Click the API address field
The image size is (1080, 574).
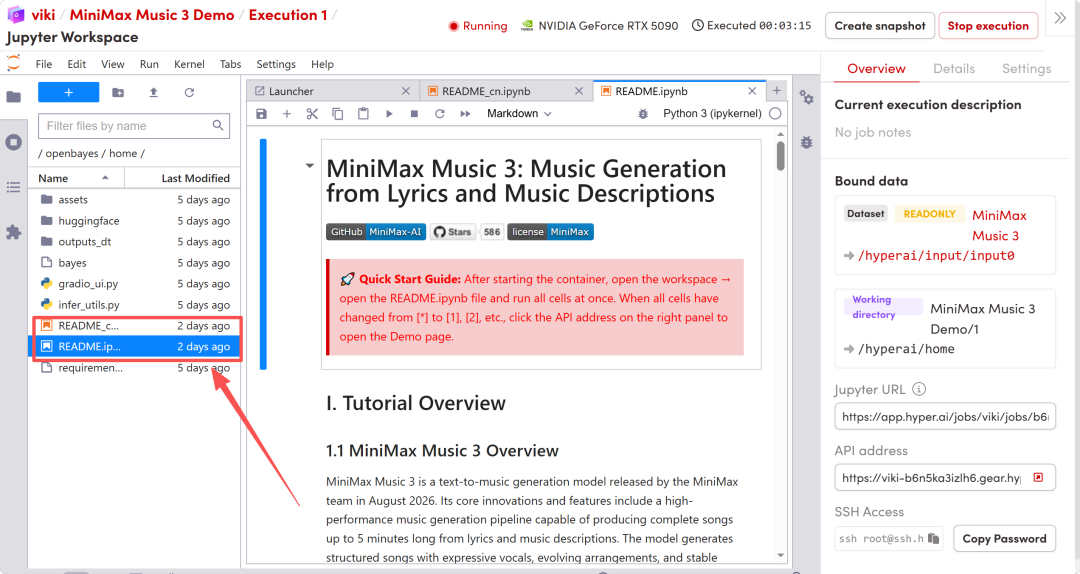(945, 478)
